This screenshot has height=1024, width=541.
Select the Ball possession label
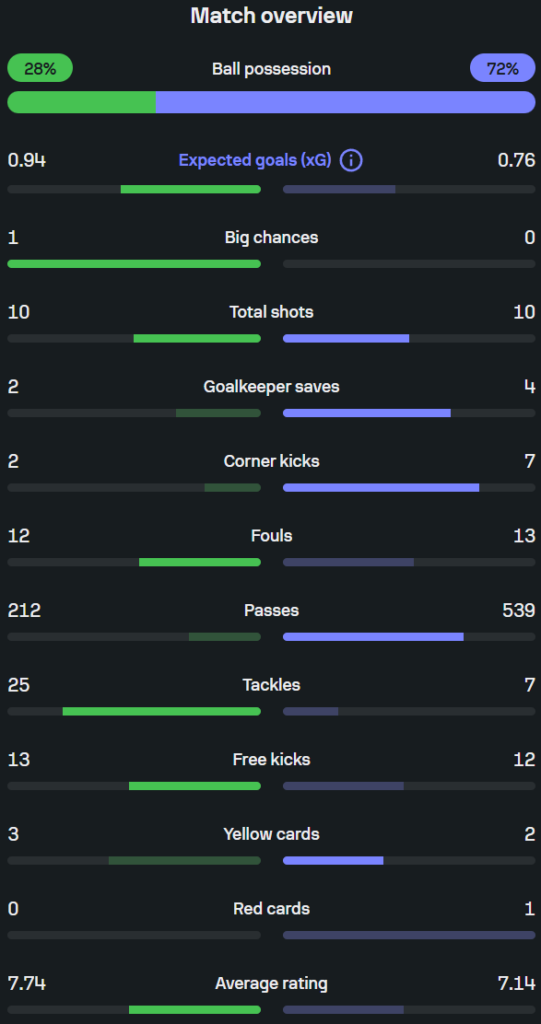coord(271,69)
